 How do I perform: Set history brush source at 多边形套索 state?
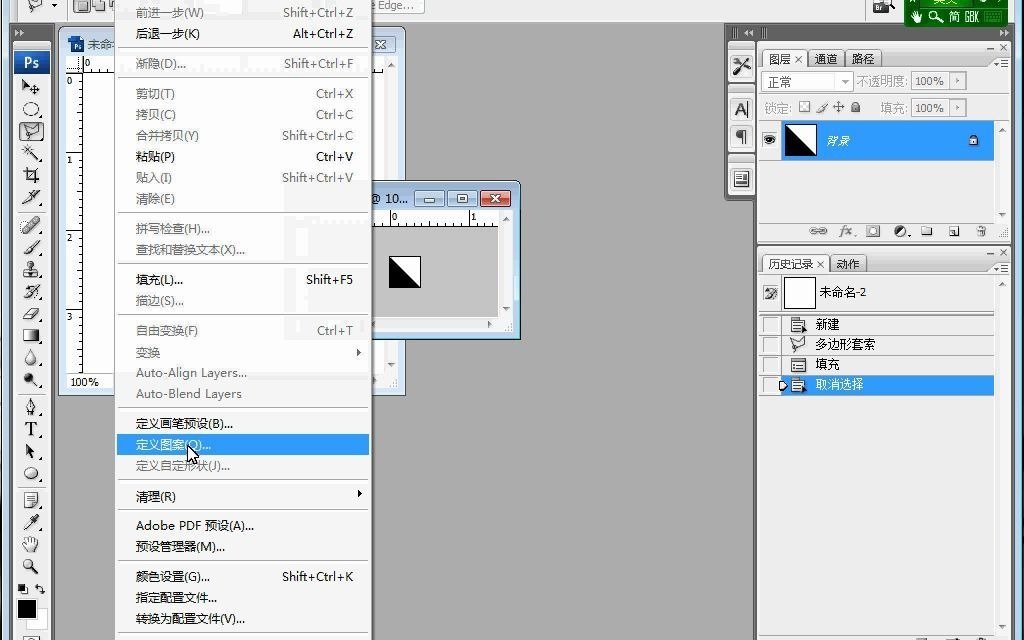click(x=771, y=344)
